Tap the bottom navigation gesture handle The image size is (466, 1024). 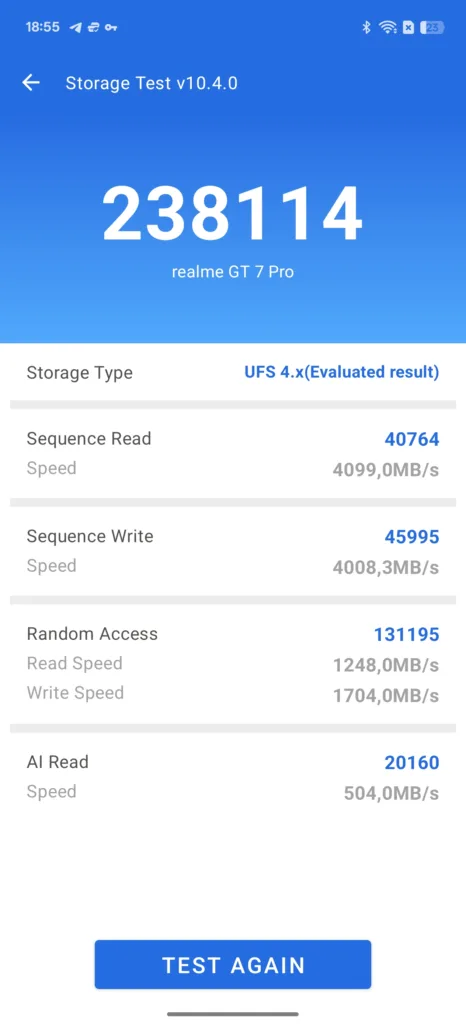[x=233, y=1014]
